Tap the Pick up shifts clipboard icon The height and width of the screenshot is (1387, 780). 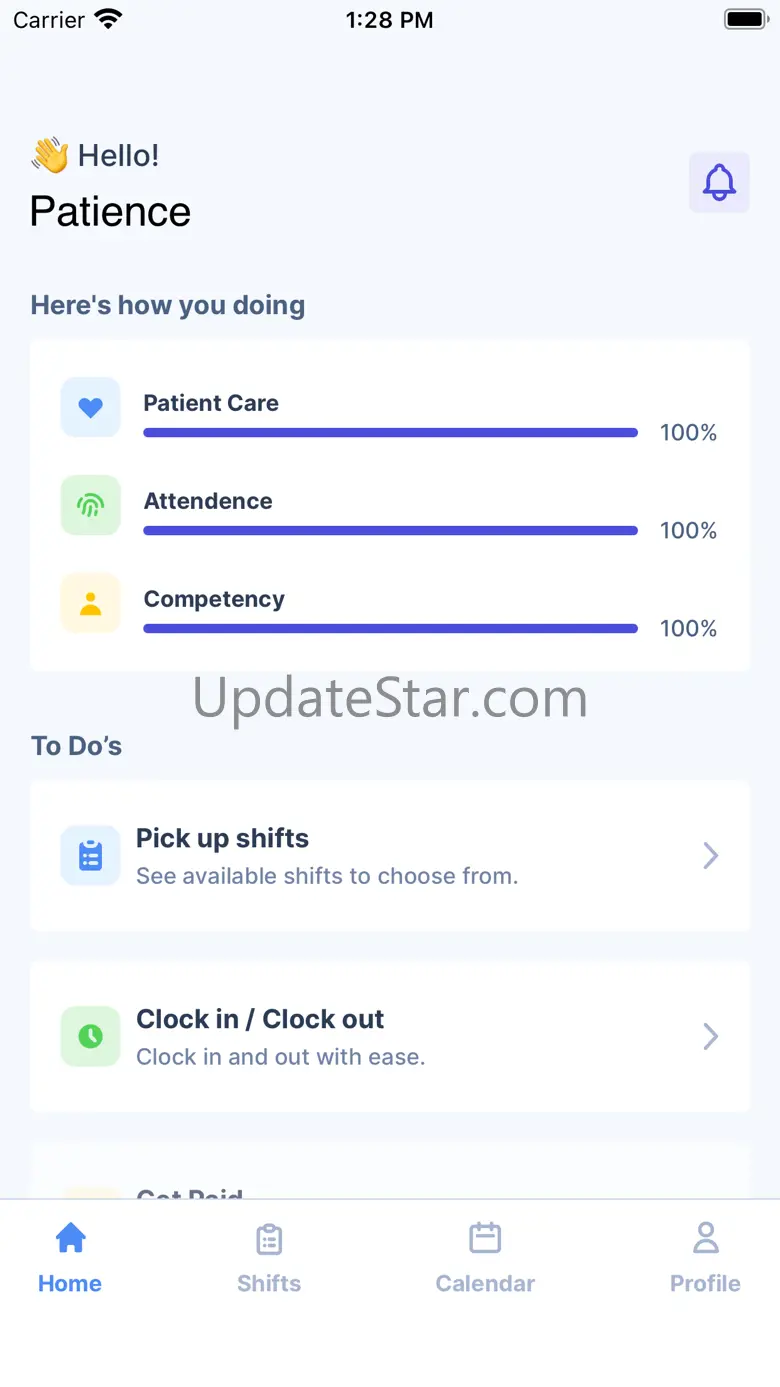pos(91,855)
